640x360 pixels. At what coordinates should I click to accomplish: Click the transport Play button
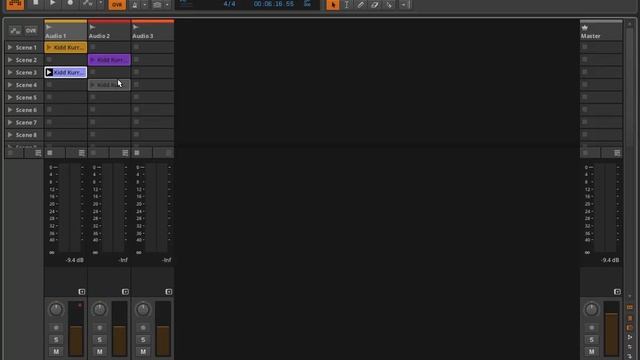(x=53, y=3)
